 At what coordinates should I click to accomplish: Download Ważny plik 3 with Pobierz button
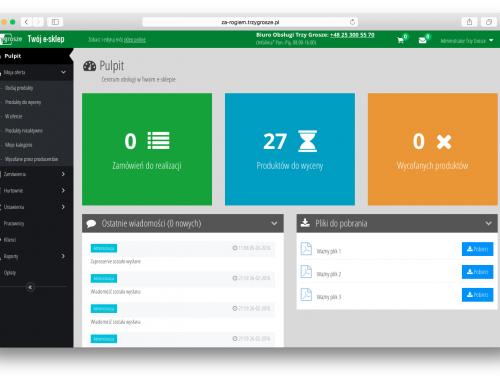[x=477, y=295]
